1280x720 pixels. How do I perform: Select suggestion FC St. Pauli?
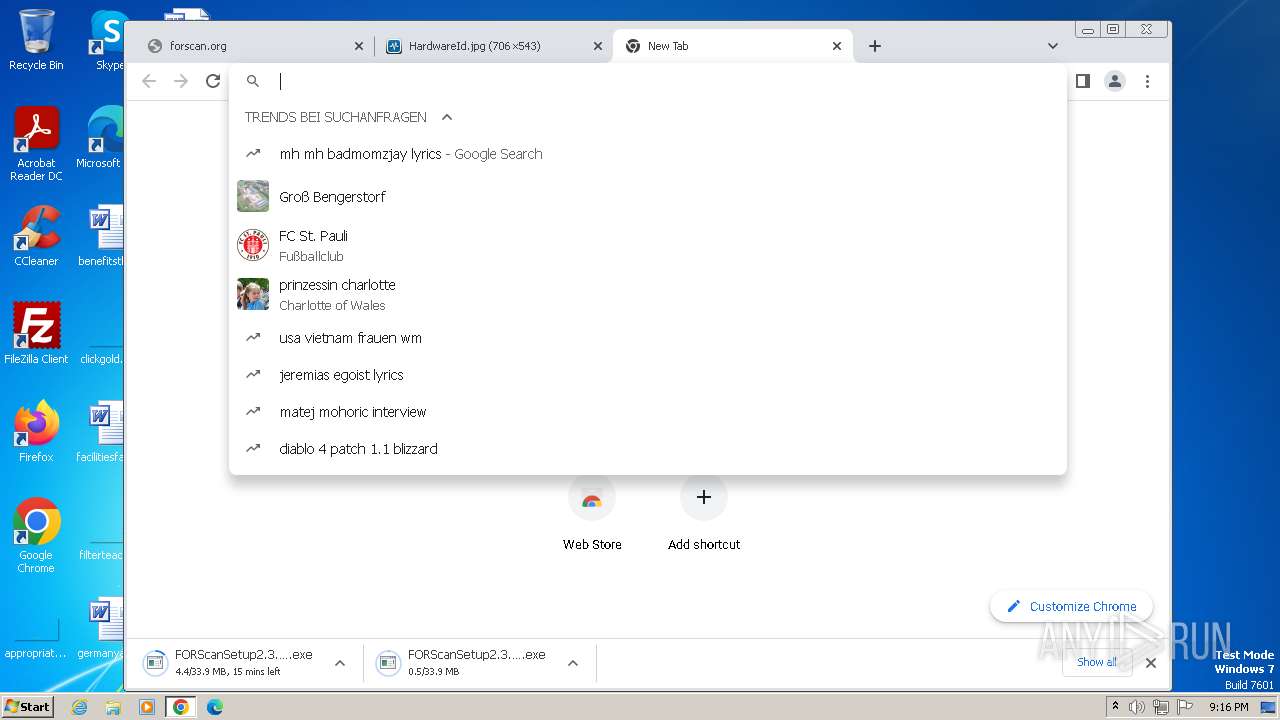point(648,246)
